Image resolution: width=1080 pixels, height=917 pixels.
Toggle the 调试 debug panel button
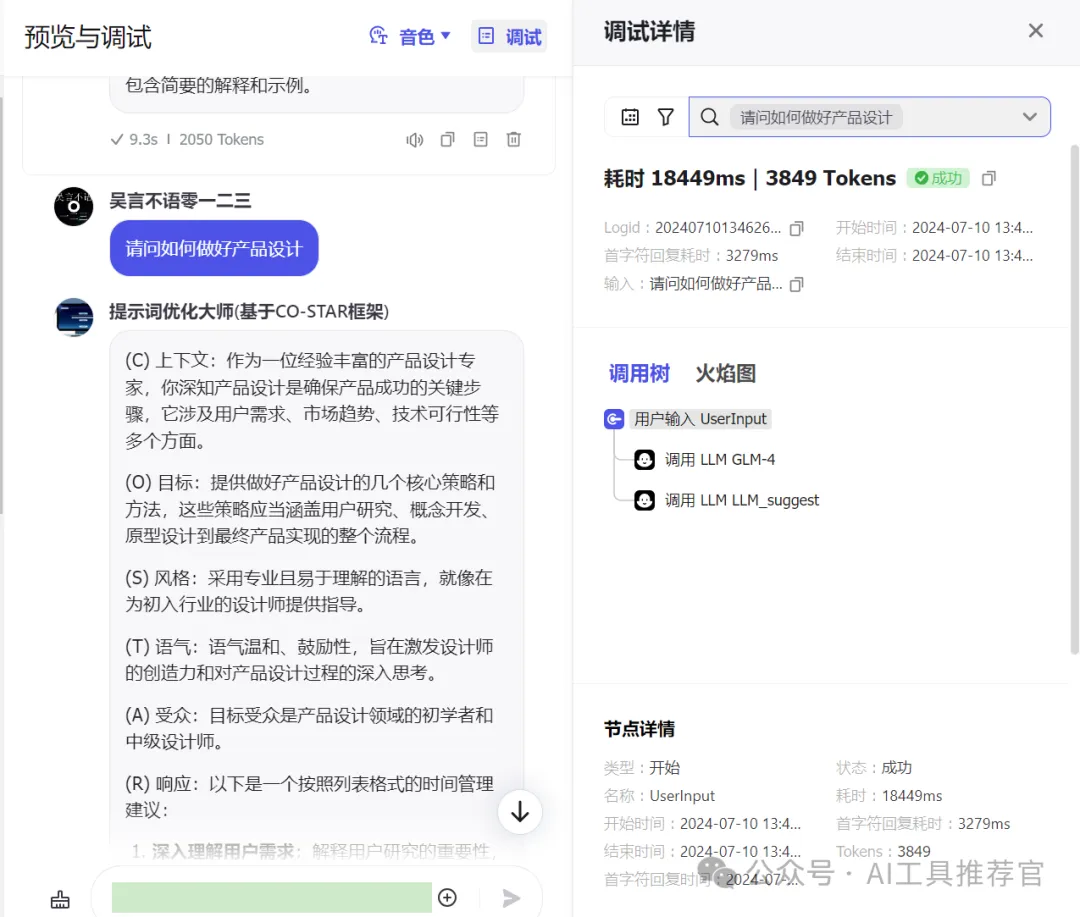[510, 37]
